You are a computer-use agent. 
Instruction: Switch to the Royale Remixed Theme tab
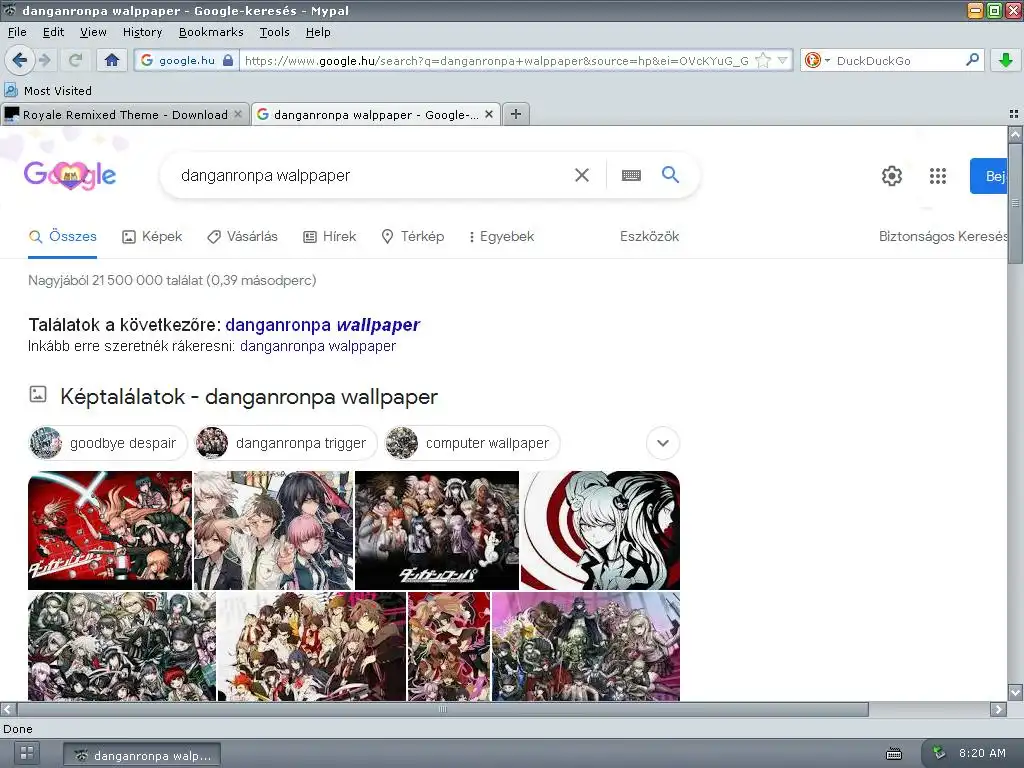(x=124, y=114)
